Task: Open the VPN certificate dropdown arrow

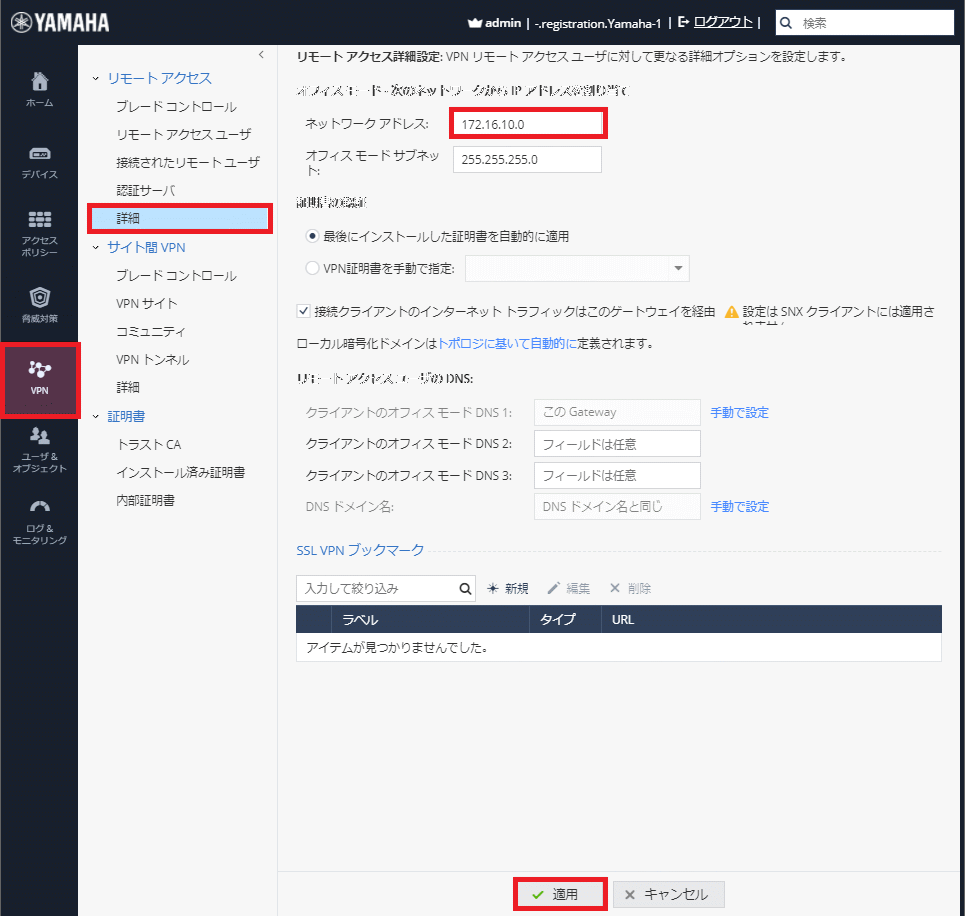Action: [678, 268]
